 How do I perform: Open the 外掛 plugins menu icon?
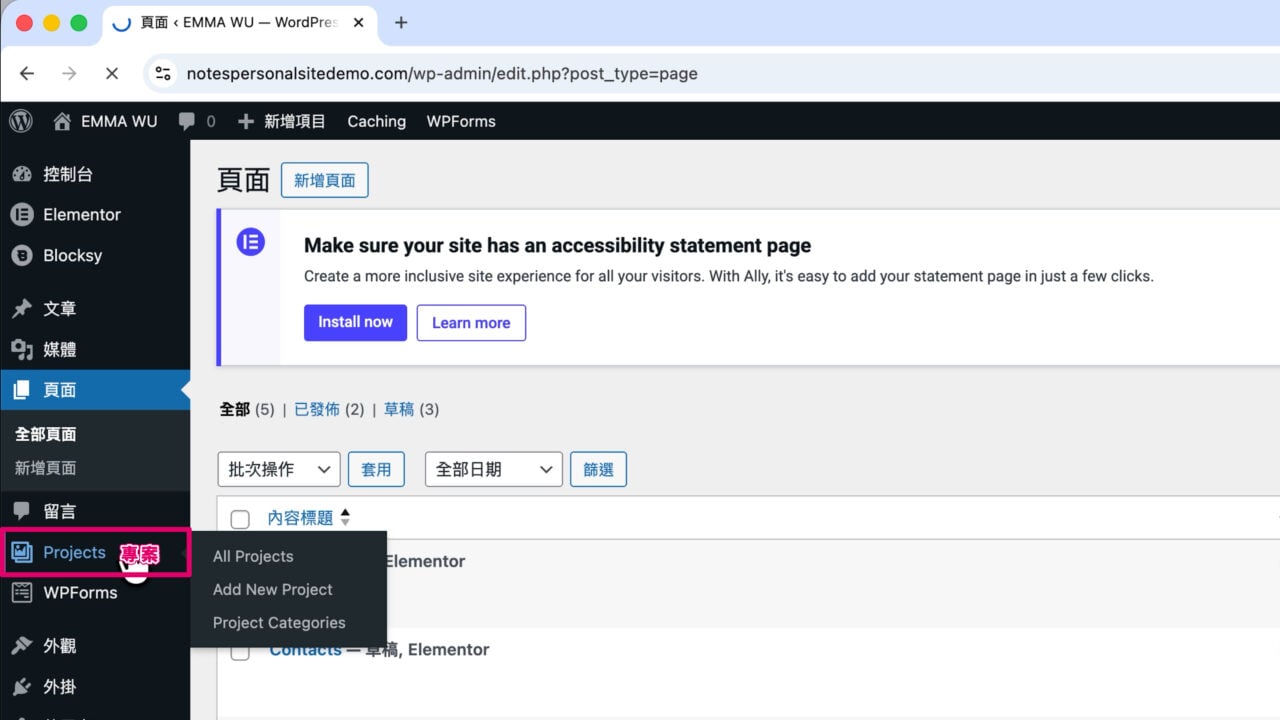click(x=22, y=687)
